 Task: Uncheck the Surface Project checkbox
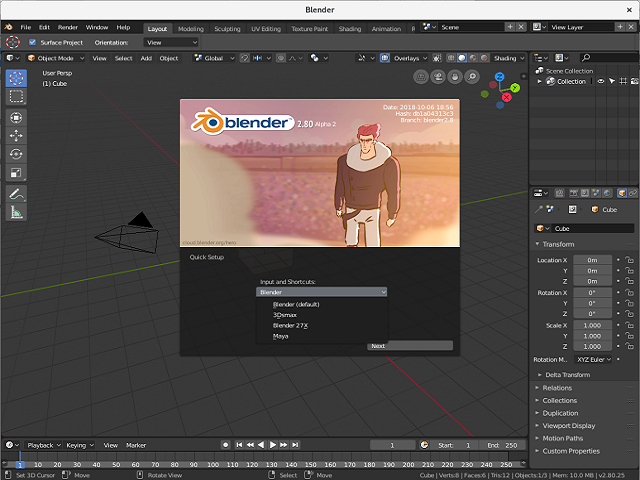click(32, 43)
